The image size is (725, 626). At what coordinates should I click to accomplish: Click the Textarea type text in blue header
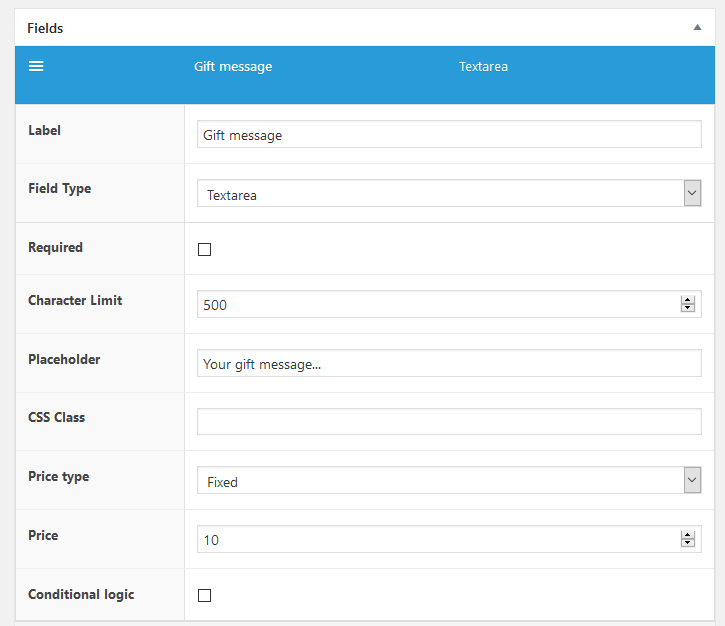pos(483,67)
